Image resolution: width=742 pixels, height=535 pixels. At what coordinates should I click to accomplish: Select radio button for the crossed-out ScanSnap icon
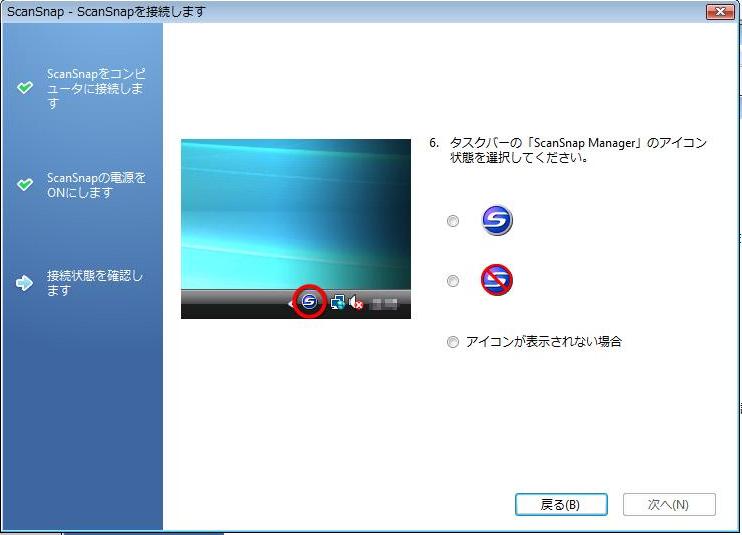(x=453, y=281)
